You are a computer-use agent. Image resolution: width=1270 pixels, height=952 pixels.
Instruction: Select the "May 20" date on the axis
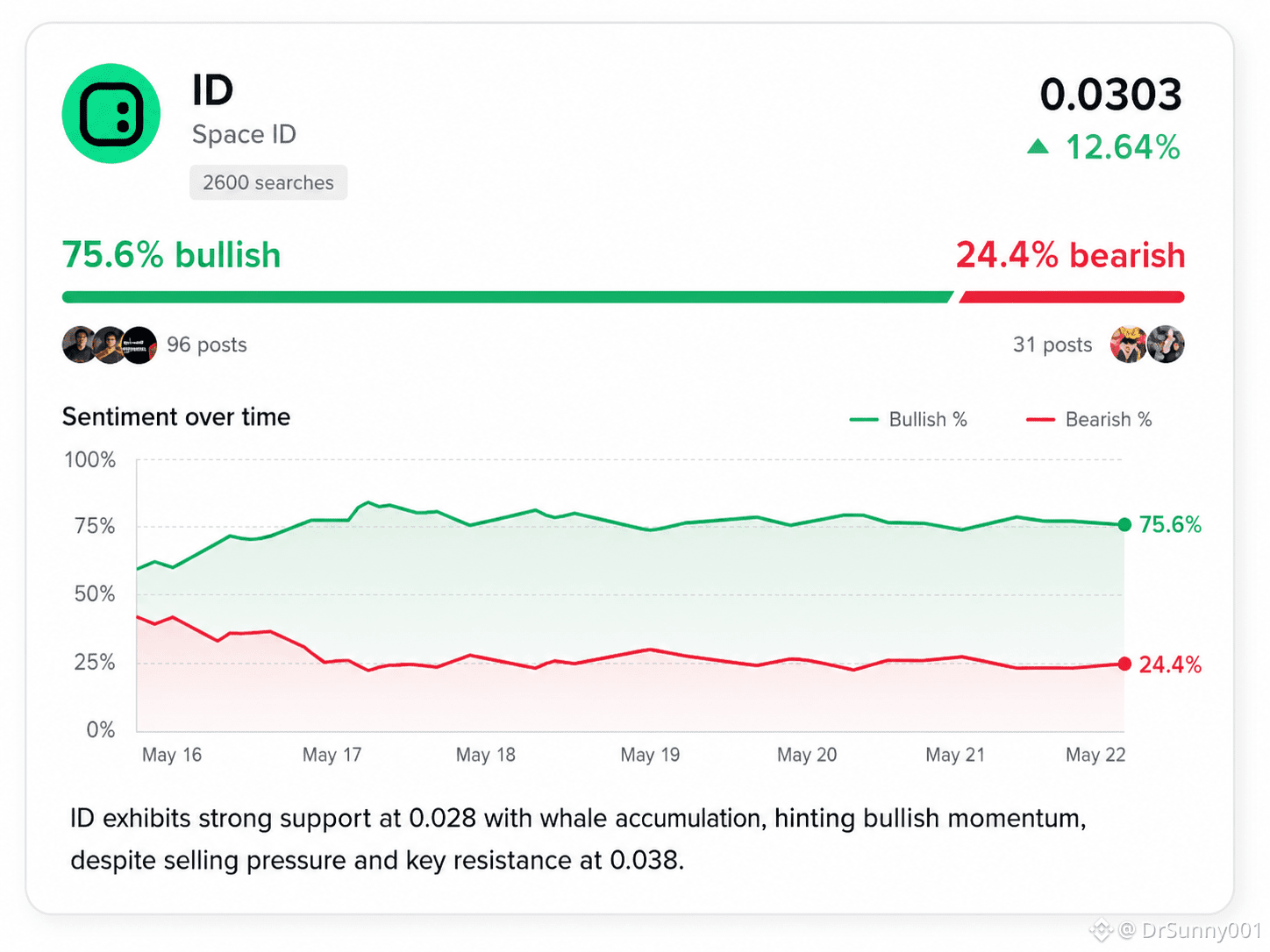(x=807, y=755)
